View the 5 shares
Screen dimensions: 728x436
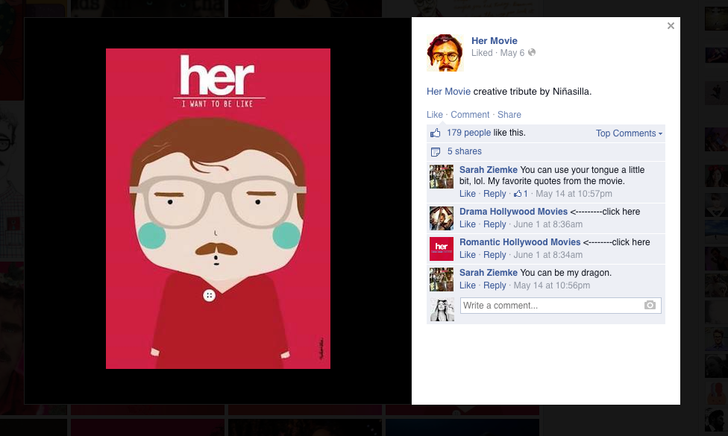click(464, 151)
